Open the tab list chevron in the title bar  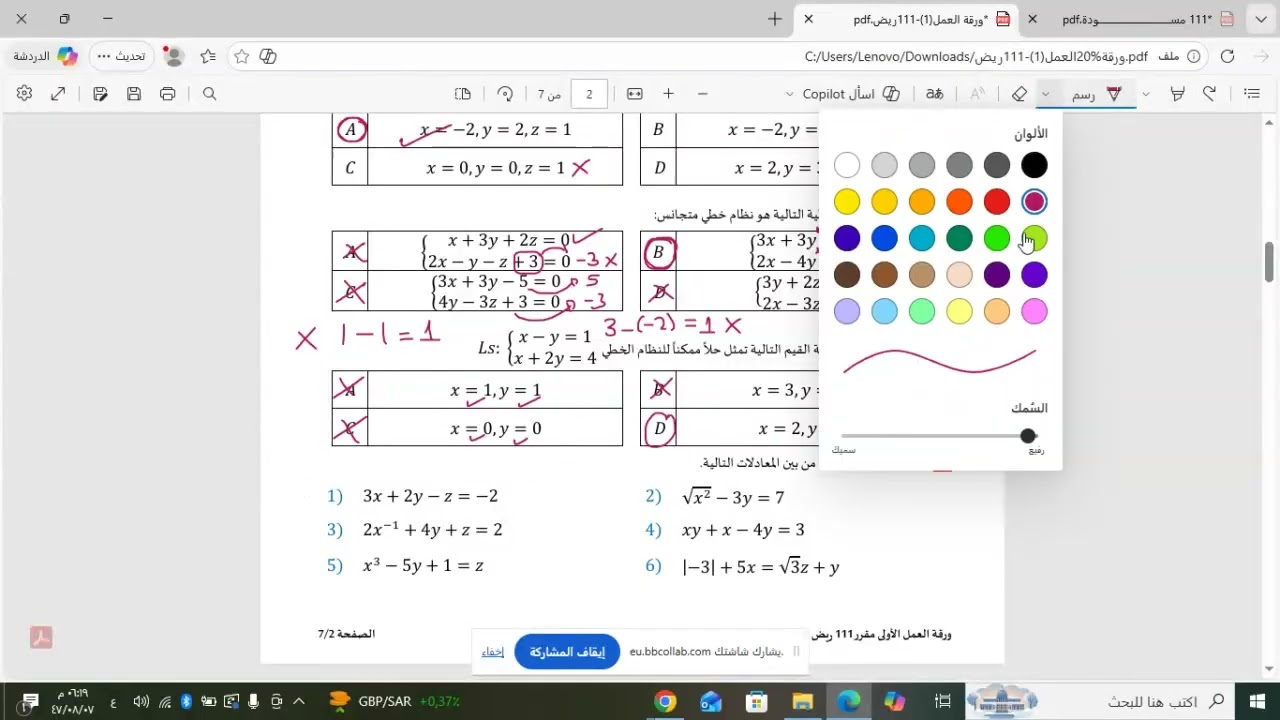1260,19
